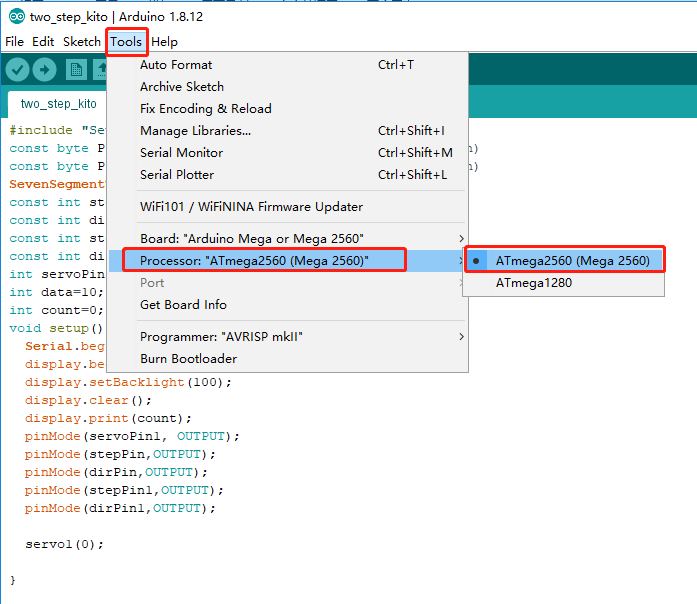Image resolution: width=697 pixels, height=604 pixels.
Task: Expand the Board submenu
Action: point(288,239)
